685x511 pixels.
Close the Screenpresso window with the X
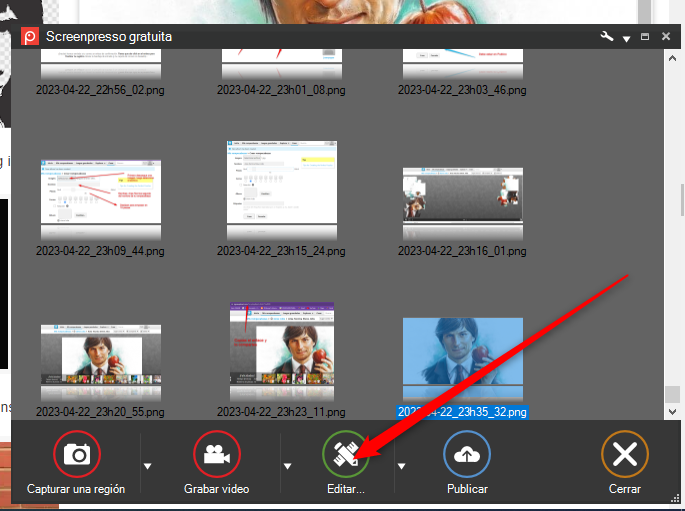[x=666, y=36]
